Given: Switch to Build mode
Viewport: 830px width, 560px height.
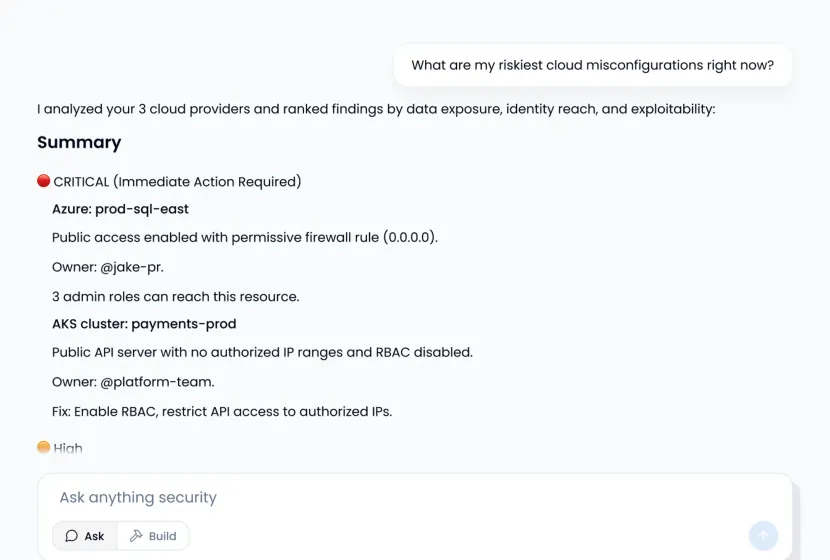Looking at the screenshot, I should (x=153, y=536).
